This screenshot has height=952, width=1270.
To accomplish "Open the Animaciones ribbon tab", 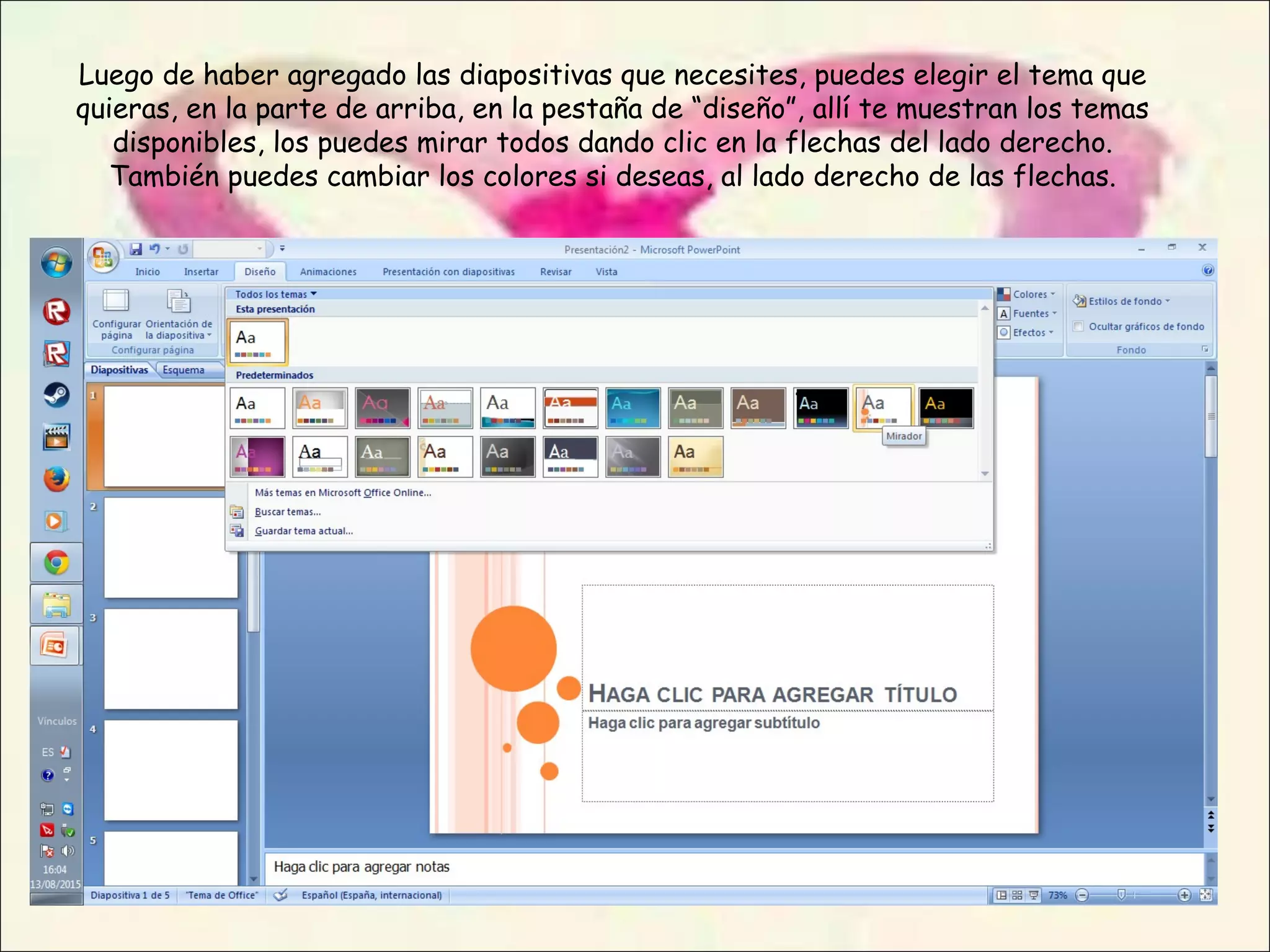I will tap(328, 271).
